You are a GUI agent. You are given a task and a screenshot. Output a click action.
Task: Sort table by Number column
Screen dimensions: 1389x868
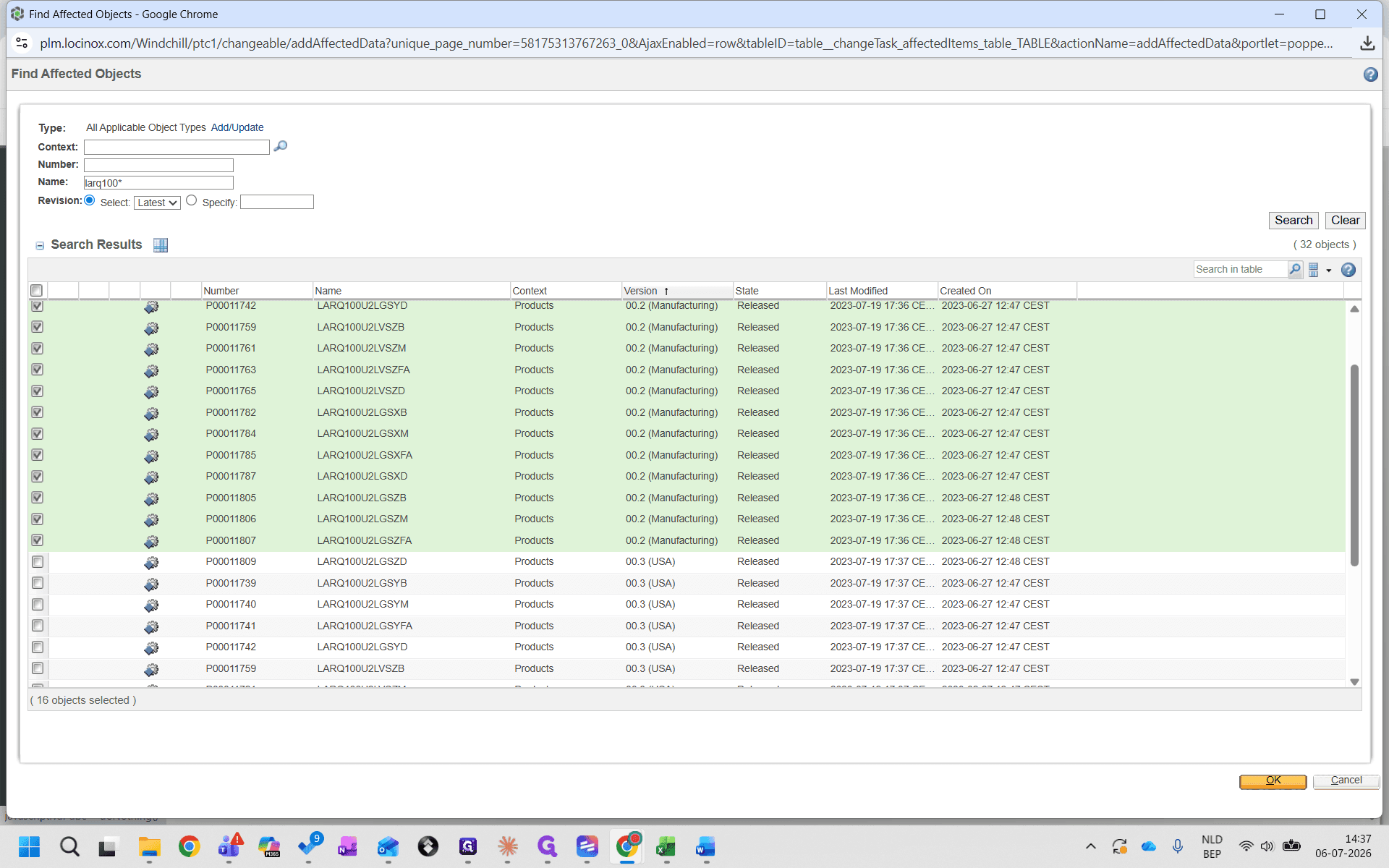click(256, 291)
